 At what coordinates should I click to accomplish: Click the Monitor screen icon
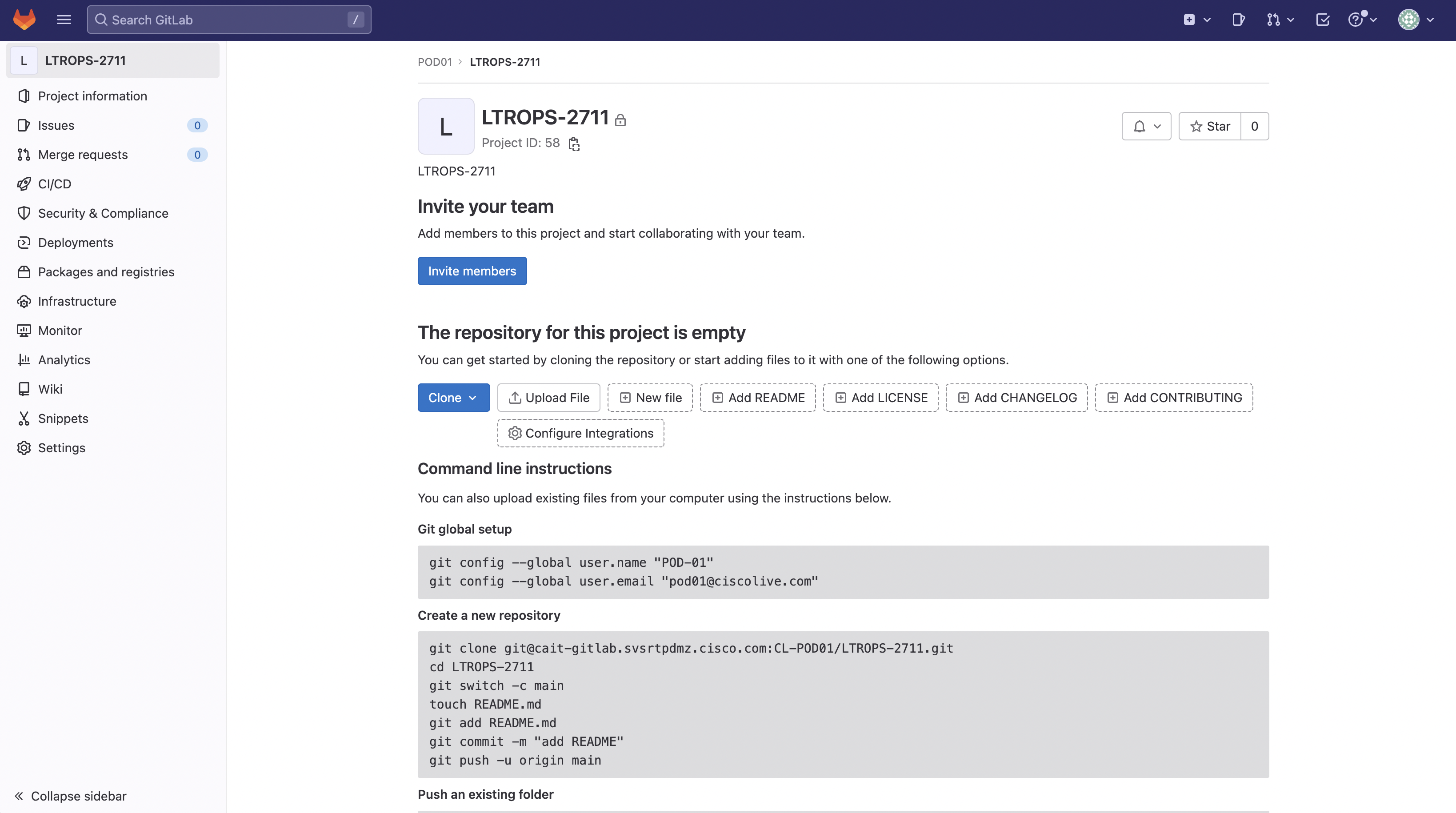(24, 331)
